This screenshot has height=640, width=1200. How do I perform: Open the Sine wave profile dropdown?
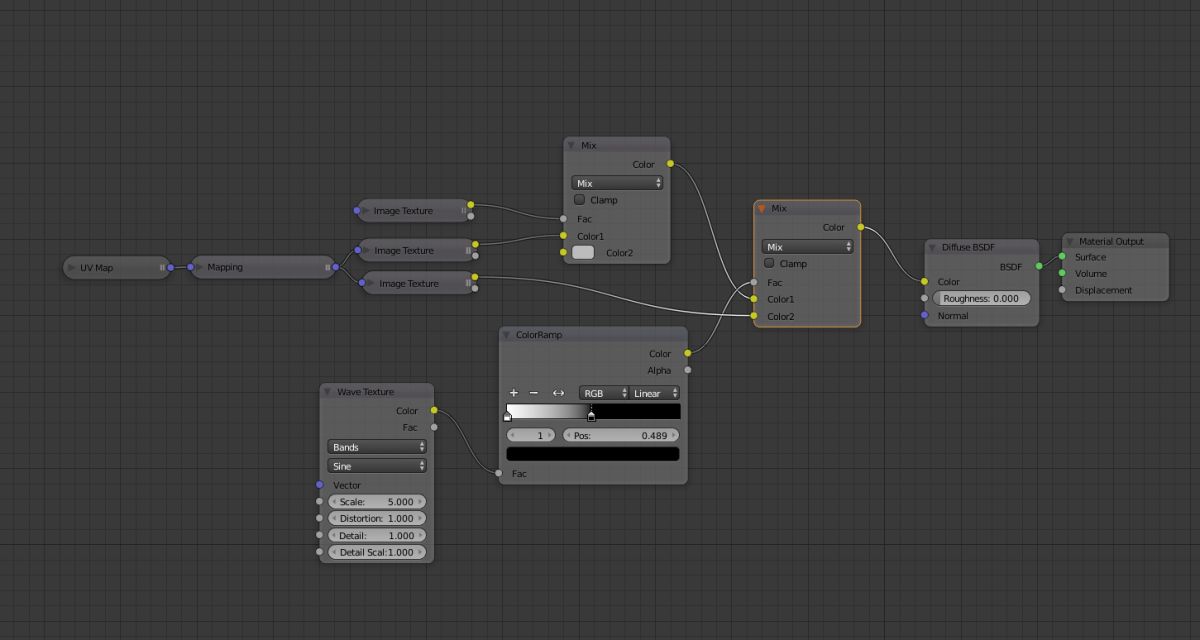[377, 466]
